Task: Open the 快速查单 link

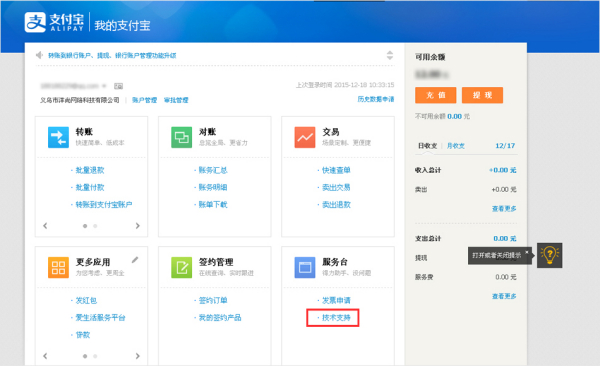Action: [x=336, y=170]
